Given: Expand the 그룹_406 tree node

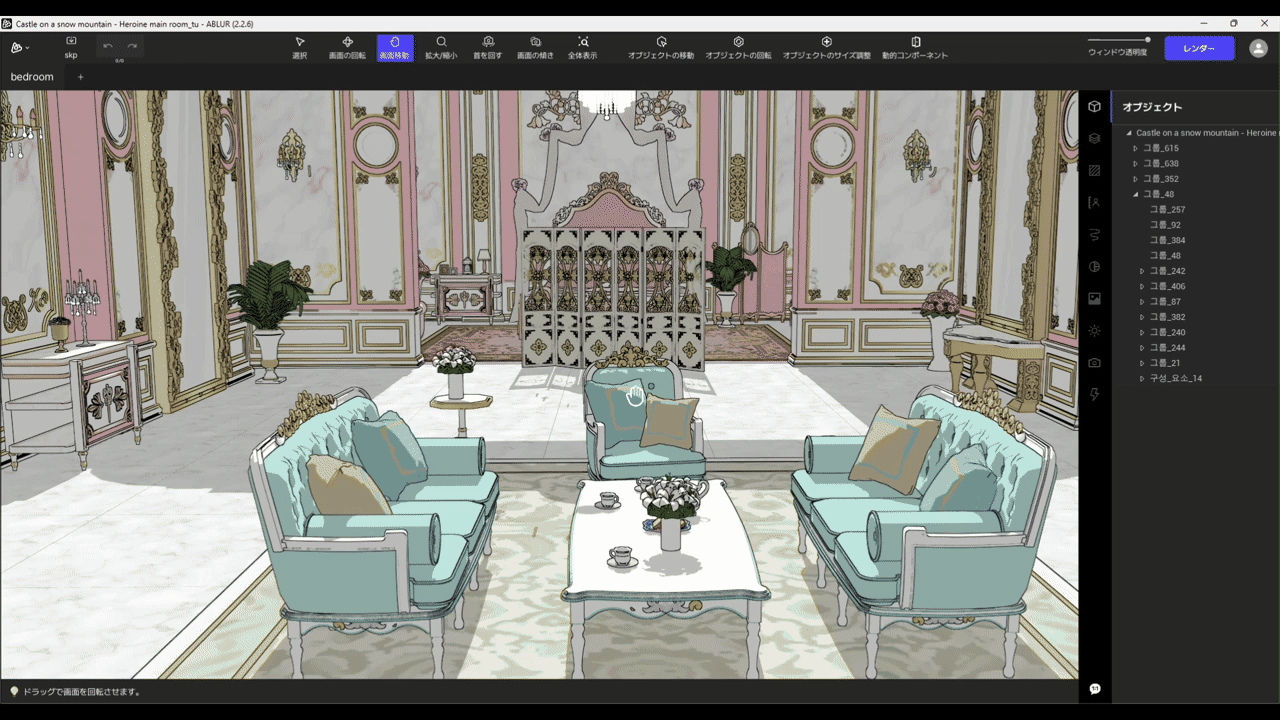Looking at the screenshot, I should click(x=1143, y=286).
